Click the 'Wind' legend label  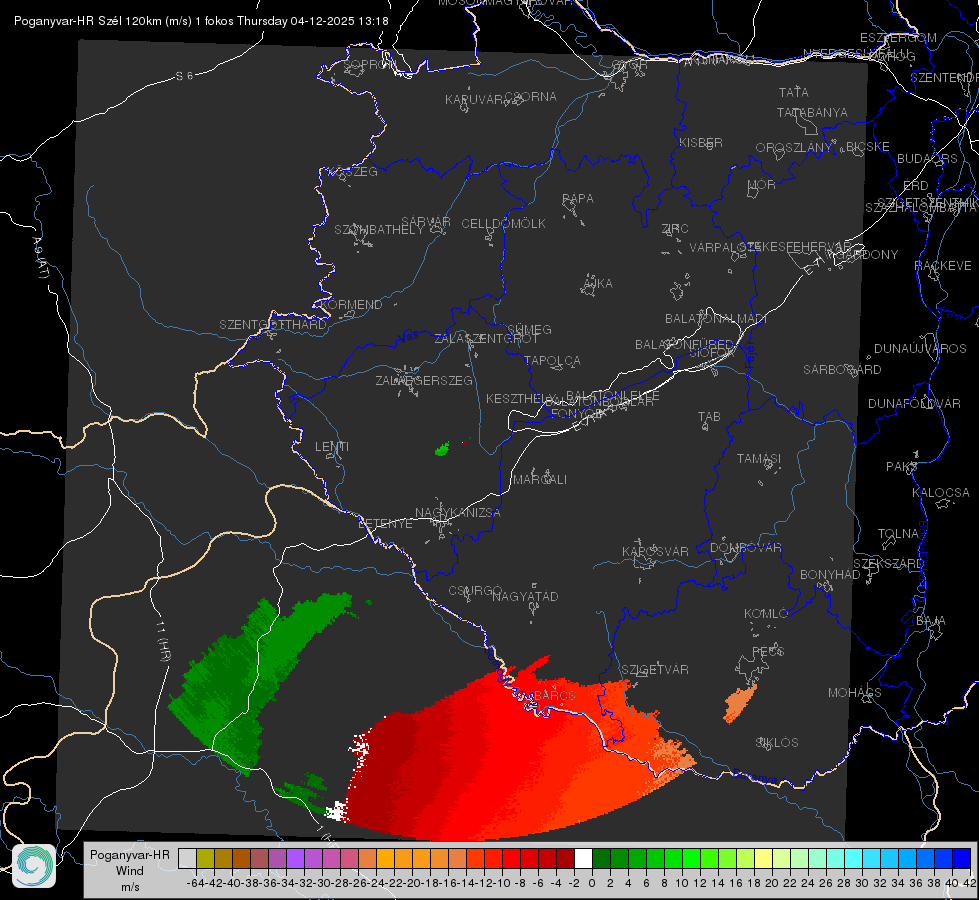point(129,871)
